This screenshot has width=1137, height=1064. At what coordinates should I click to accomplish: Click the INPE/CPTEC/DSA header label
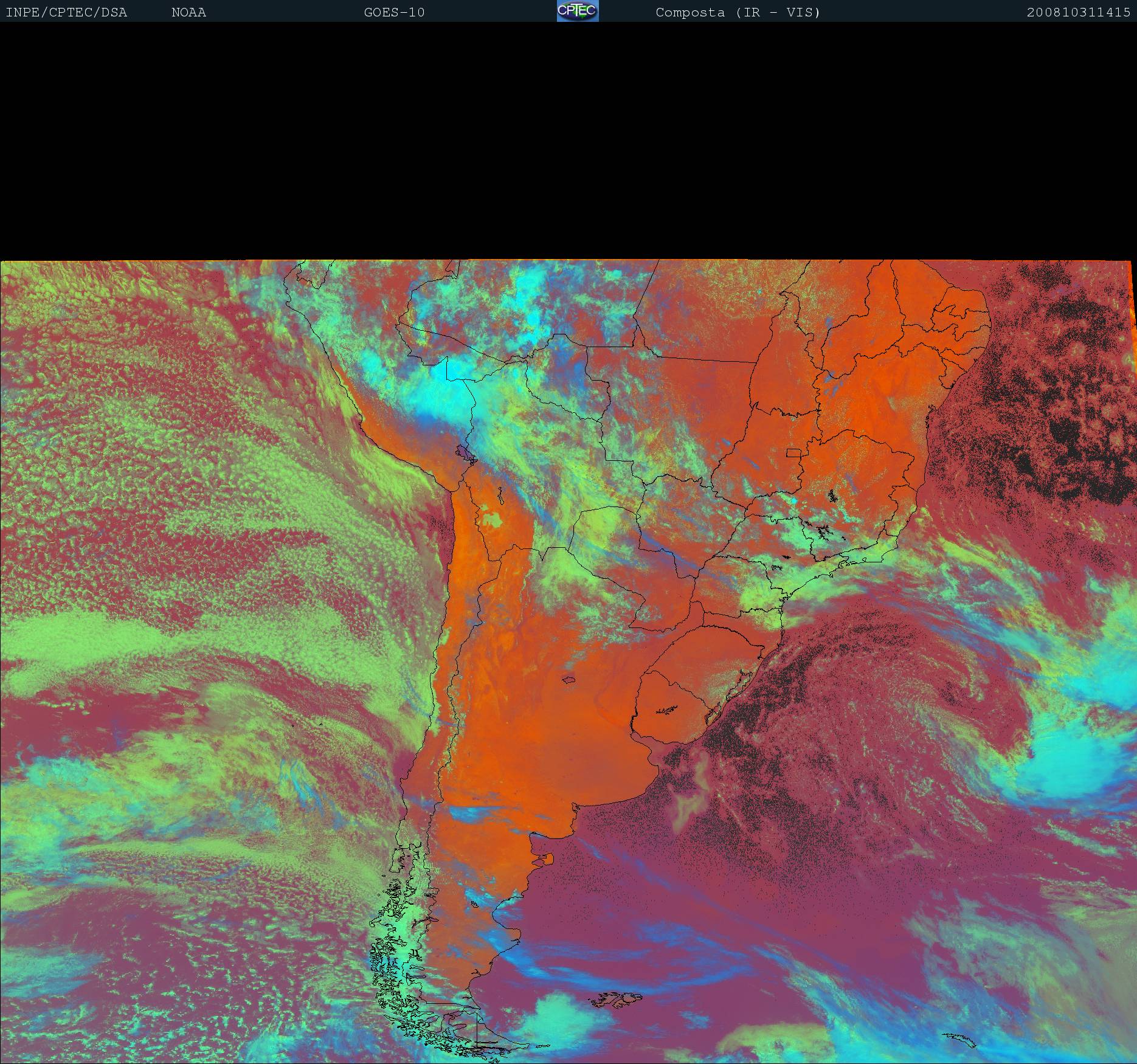pos(66,12)
